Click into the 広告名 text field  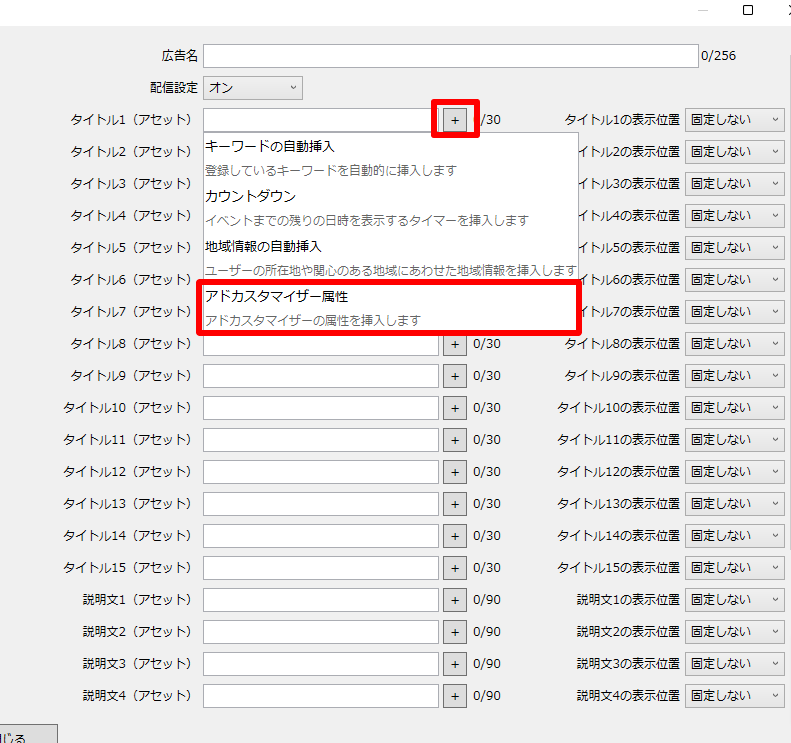point(450,56)
